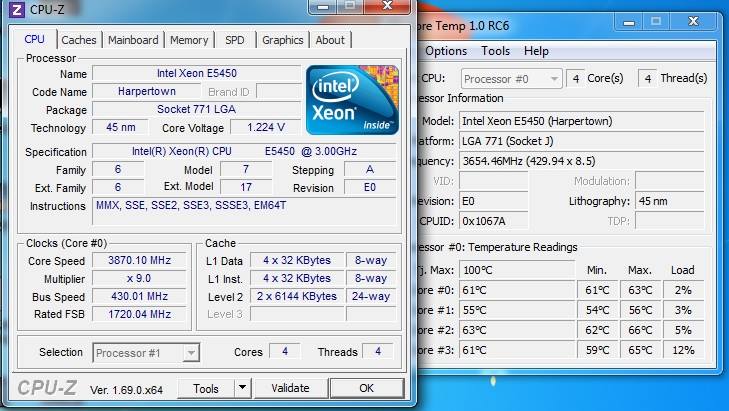Click the Instructions field MMX, SSE list
This screenshot has height=411, width=729.
click(244, 212)
